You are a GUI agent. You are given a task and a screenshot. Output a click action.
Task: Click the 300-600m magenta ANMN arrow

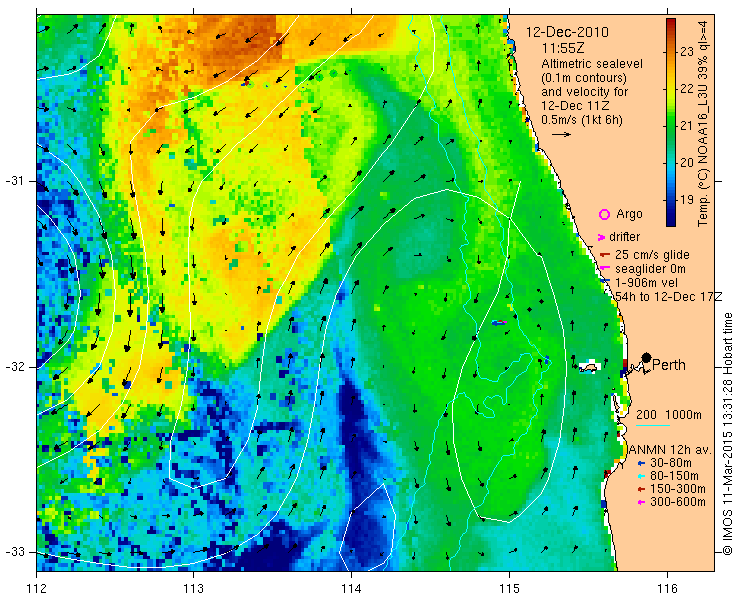click(641, 502)
